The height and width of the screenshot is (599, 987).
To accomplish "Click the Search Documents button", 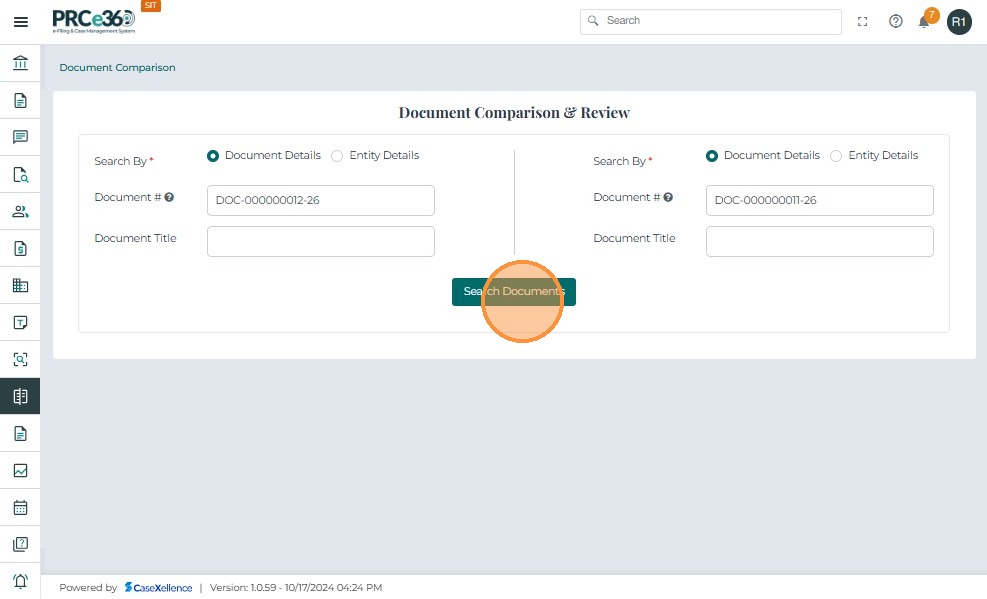I will click(513, 292).
